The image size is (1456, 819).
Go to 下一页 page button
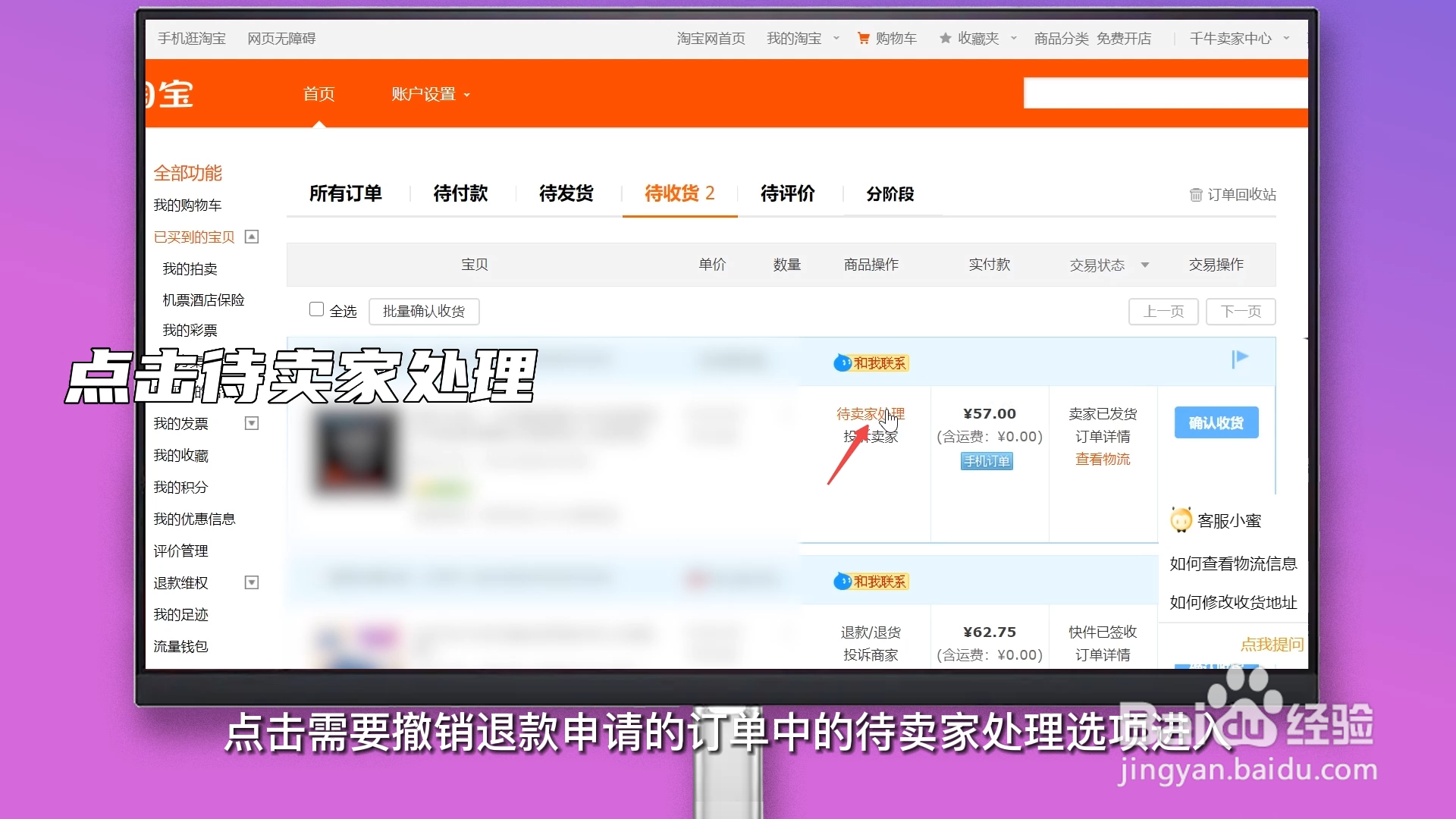point(1241,312)
